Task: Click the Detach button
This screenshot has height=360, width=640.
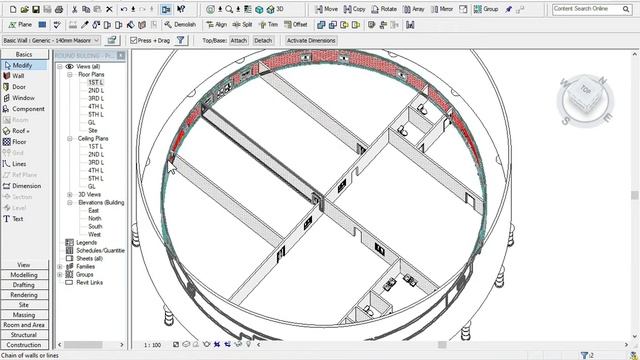Action: click(x=263, y=40)
